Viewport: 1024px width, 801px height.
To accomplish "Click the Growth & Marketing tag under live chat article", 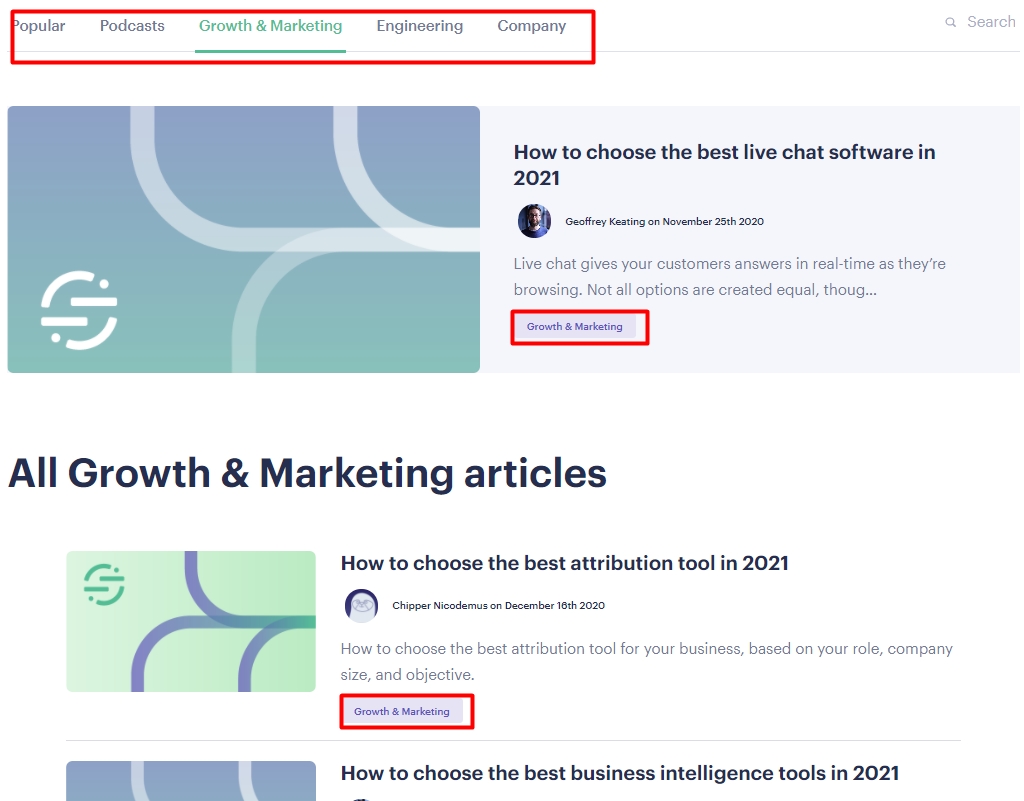I will (x=575, y=327).
